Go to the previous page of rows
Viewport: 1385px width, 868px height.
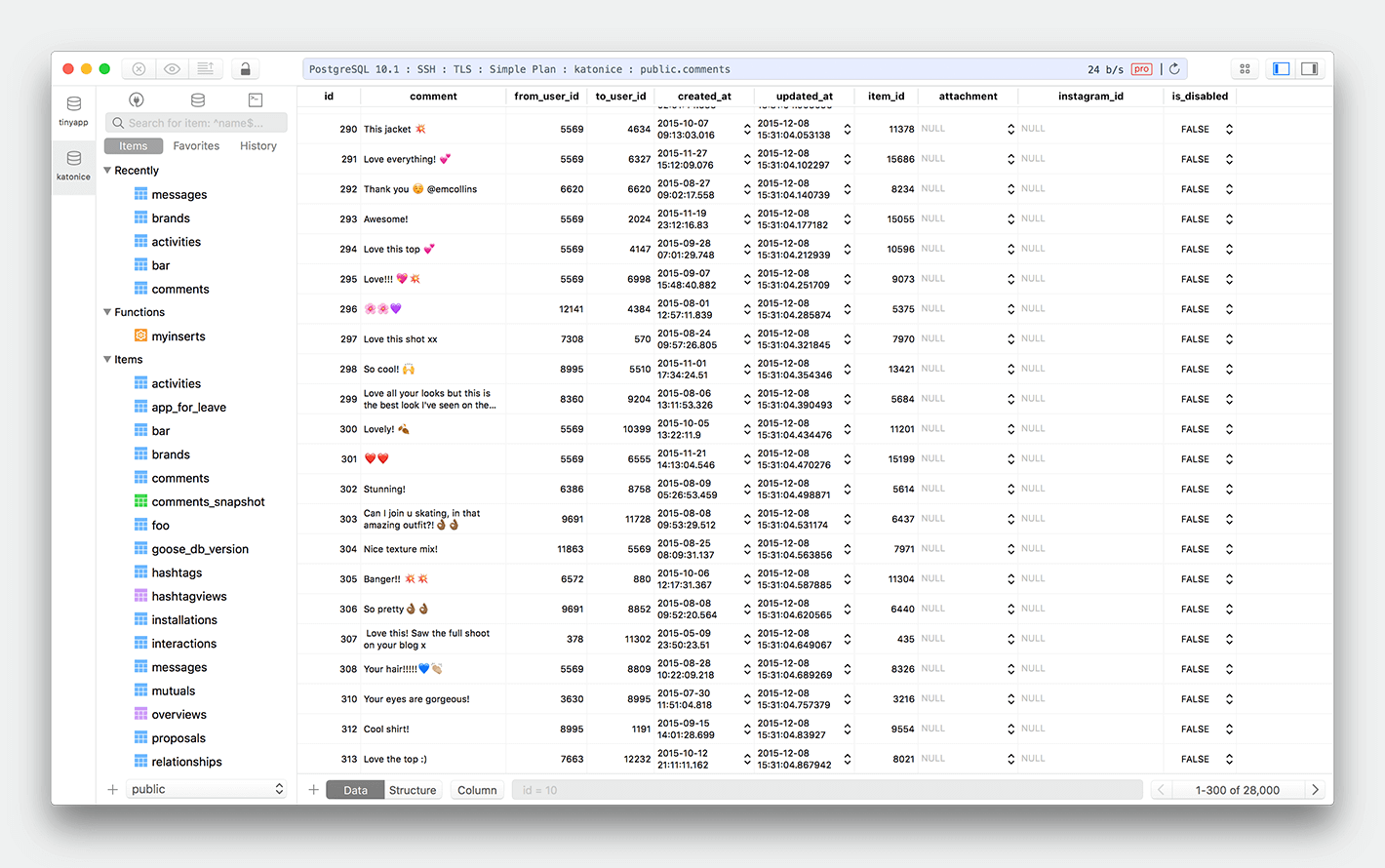(x=1161, y=790)
